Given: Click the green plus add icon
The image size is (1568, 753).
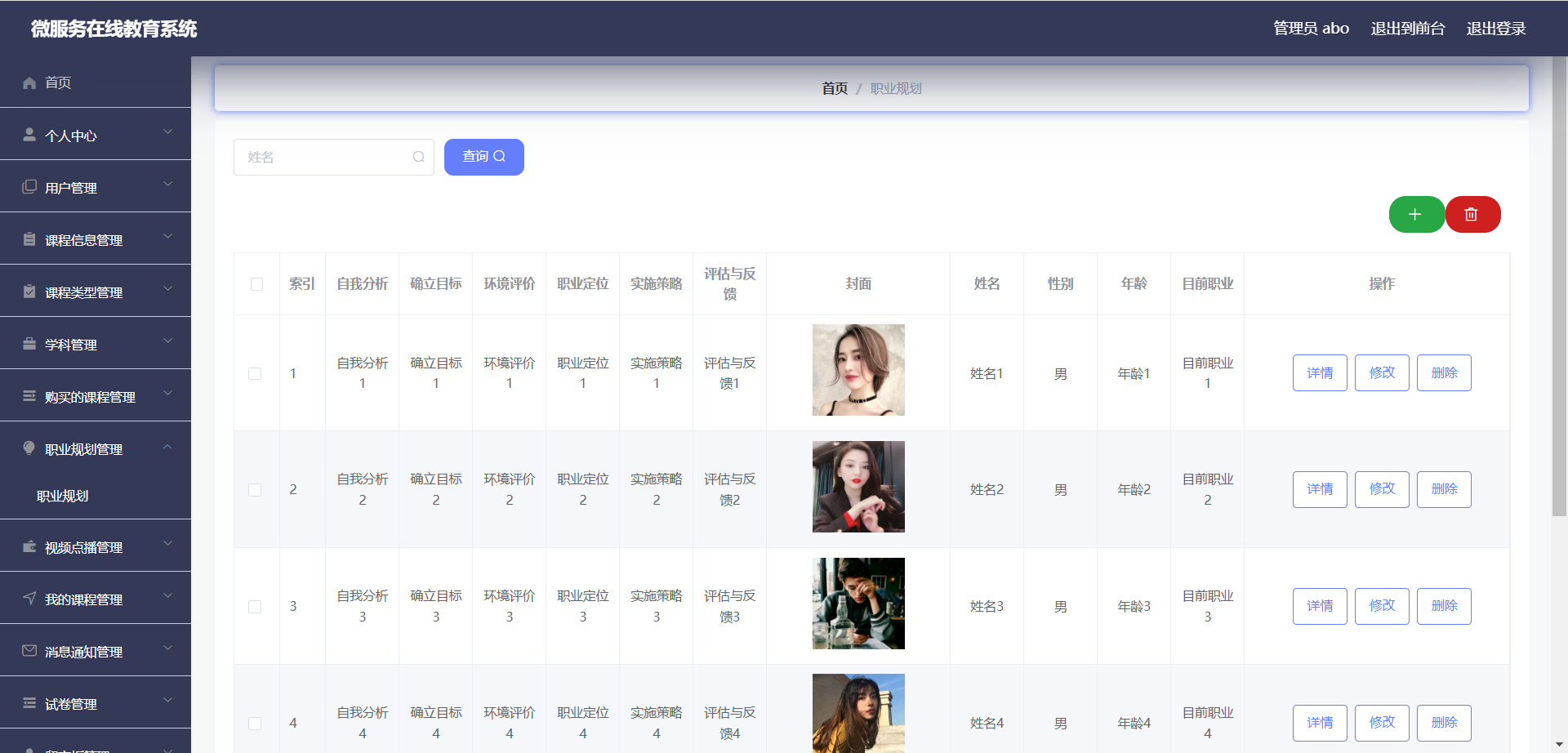Looking at the screenshot, I should 1416,214.
